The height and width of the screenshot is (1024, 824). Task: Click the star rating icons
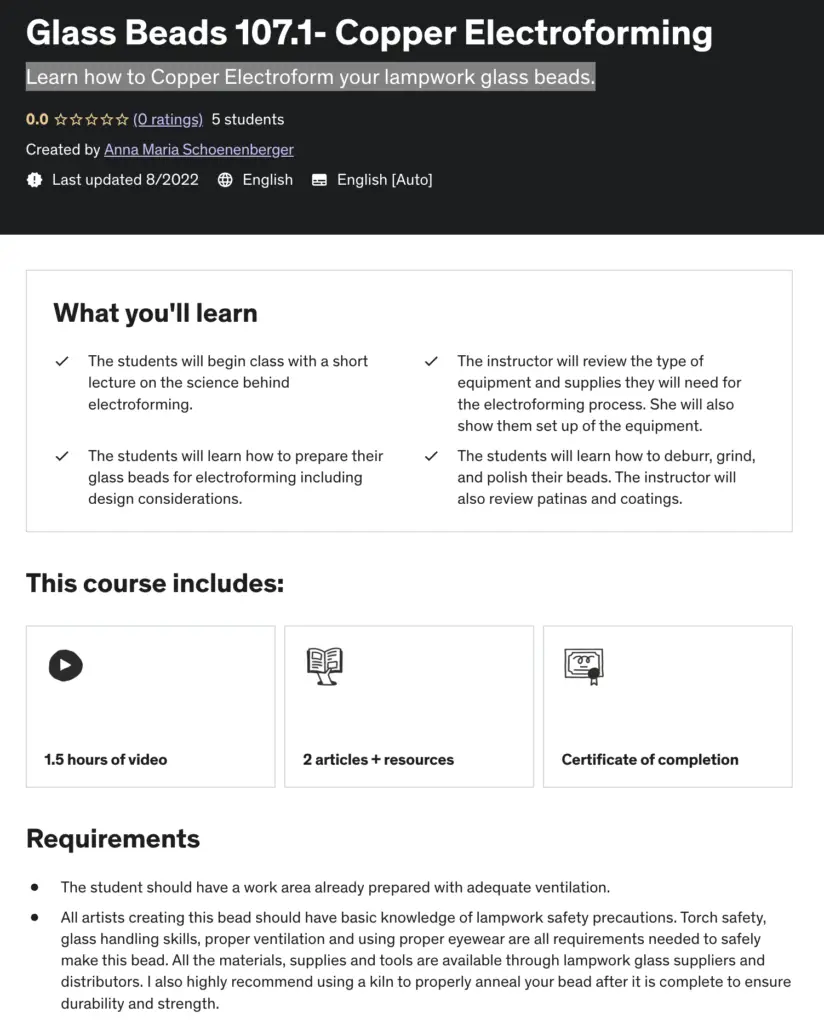pos(91,120)
